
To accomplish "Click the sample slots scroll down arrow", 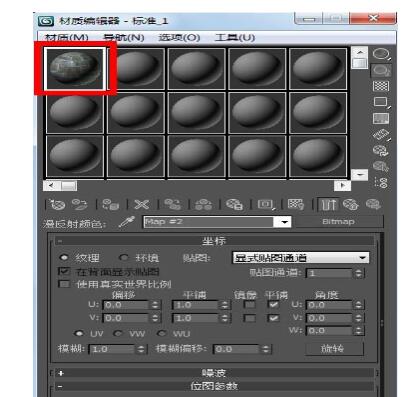I will pos(360,175).
